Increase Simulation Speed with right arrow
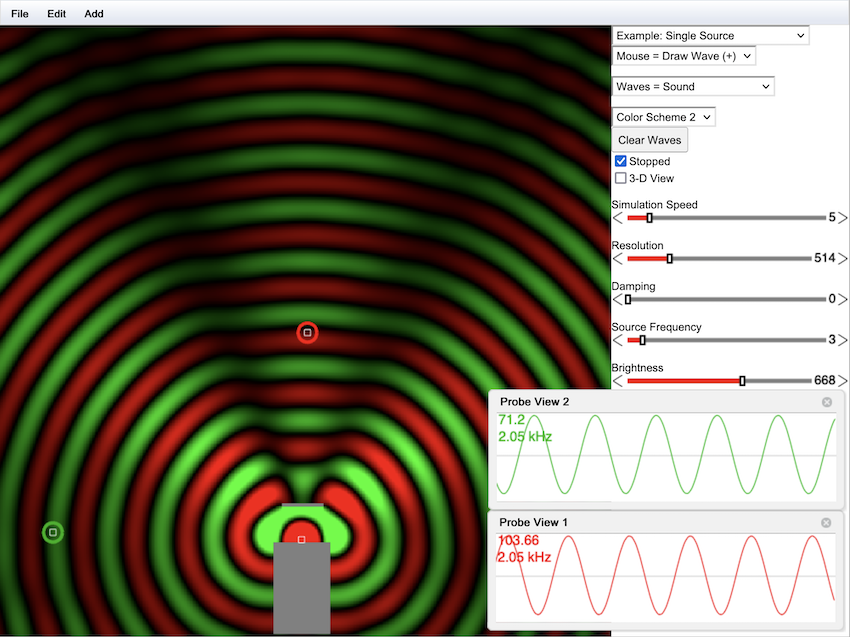The image size is (850, 637). click(842, 218)
